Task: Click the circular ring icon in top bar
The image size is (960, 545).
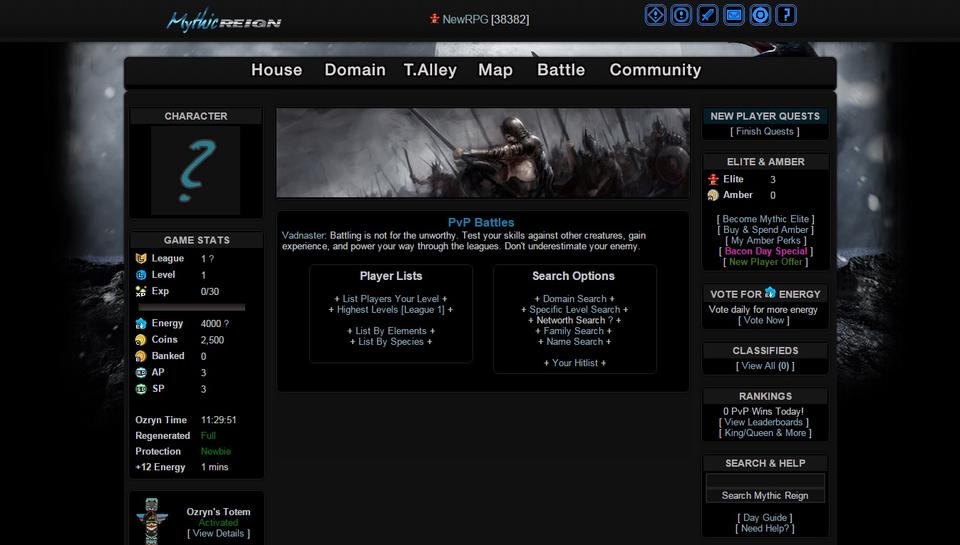Action: point(760,15)
